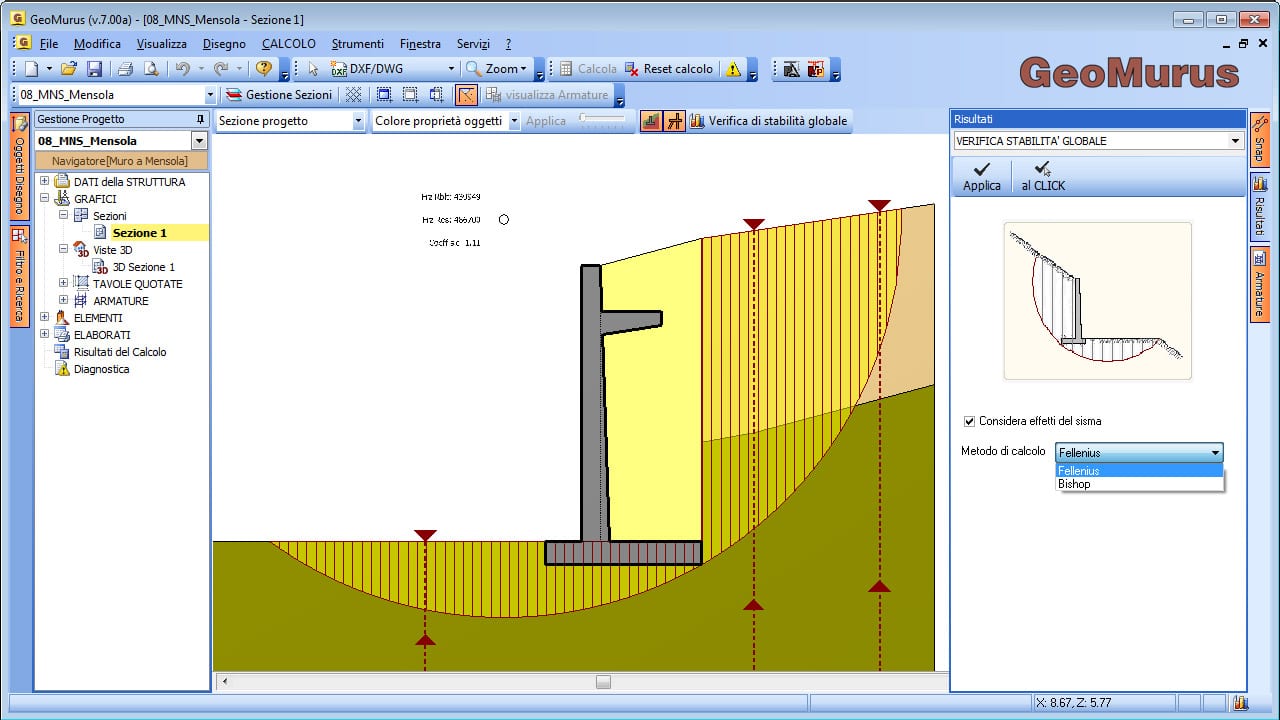Open the Finestra menu
The width and height of the screenshot is (1280, 720).
420,44
